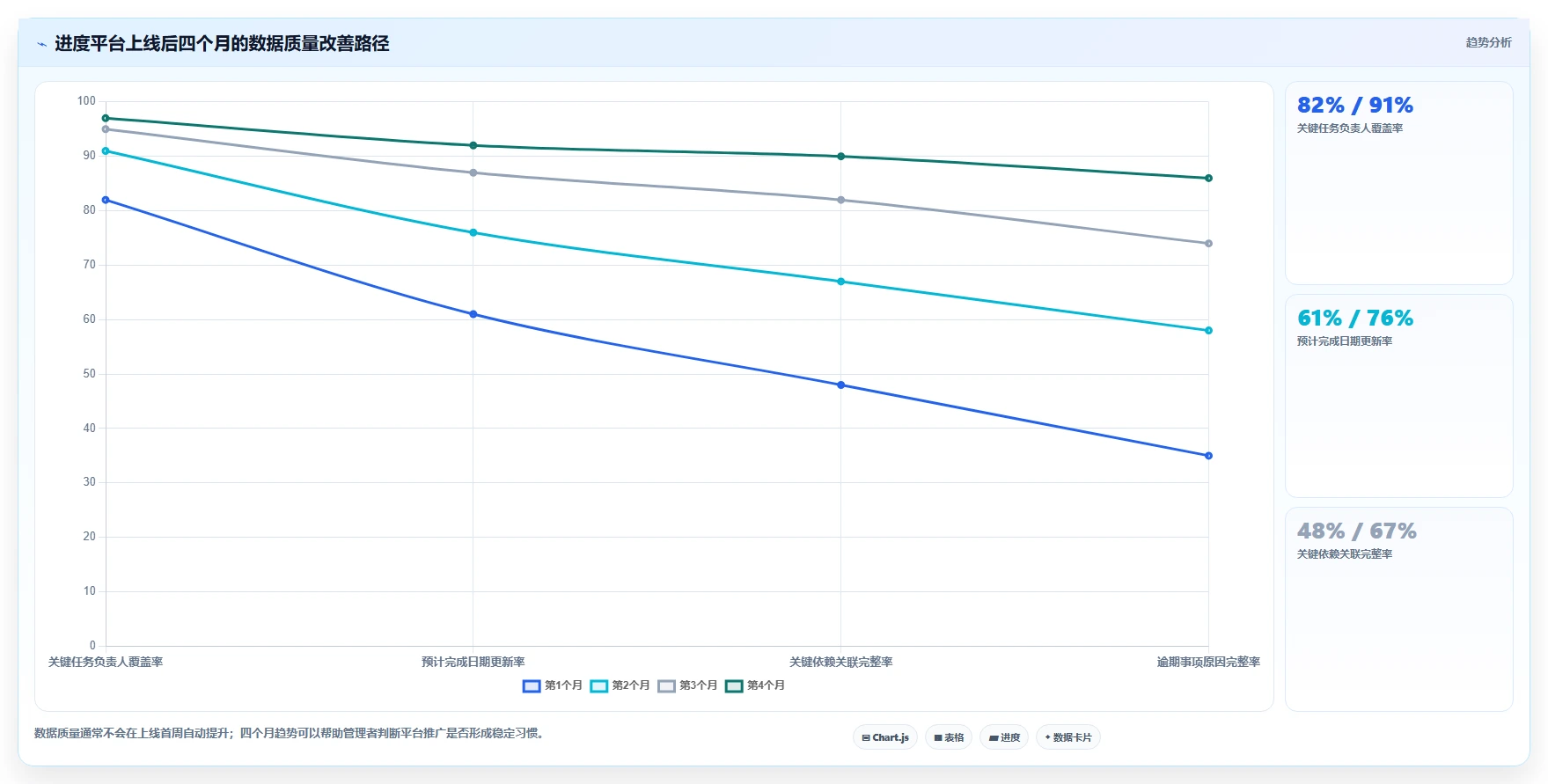
Task: Click the 关键任务负责人覆盖率 axis label
Action: tap(106, 662)
